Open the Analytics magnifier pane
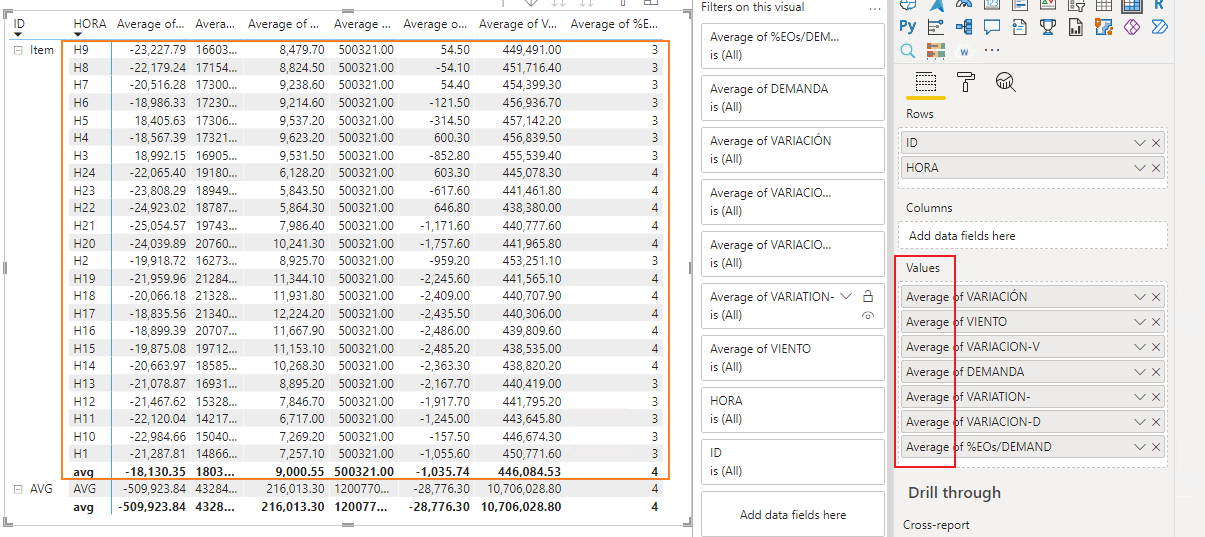This screenshot has height=537, width=1205. coord(1006,82)
